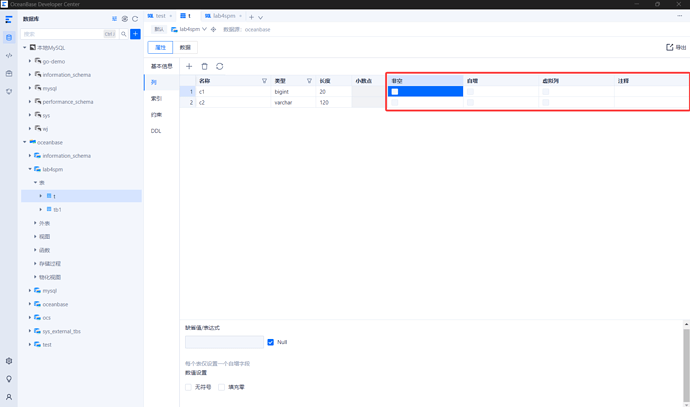Switch to the 数据 tab
The image size is (690, 407).
pyautogui.click(x=185, y=47)
